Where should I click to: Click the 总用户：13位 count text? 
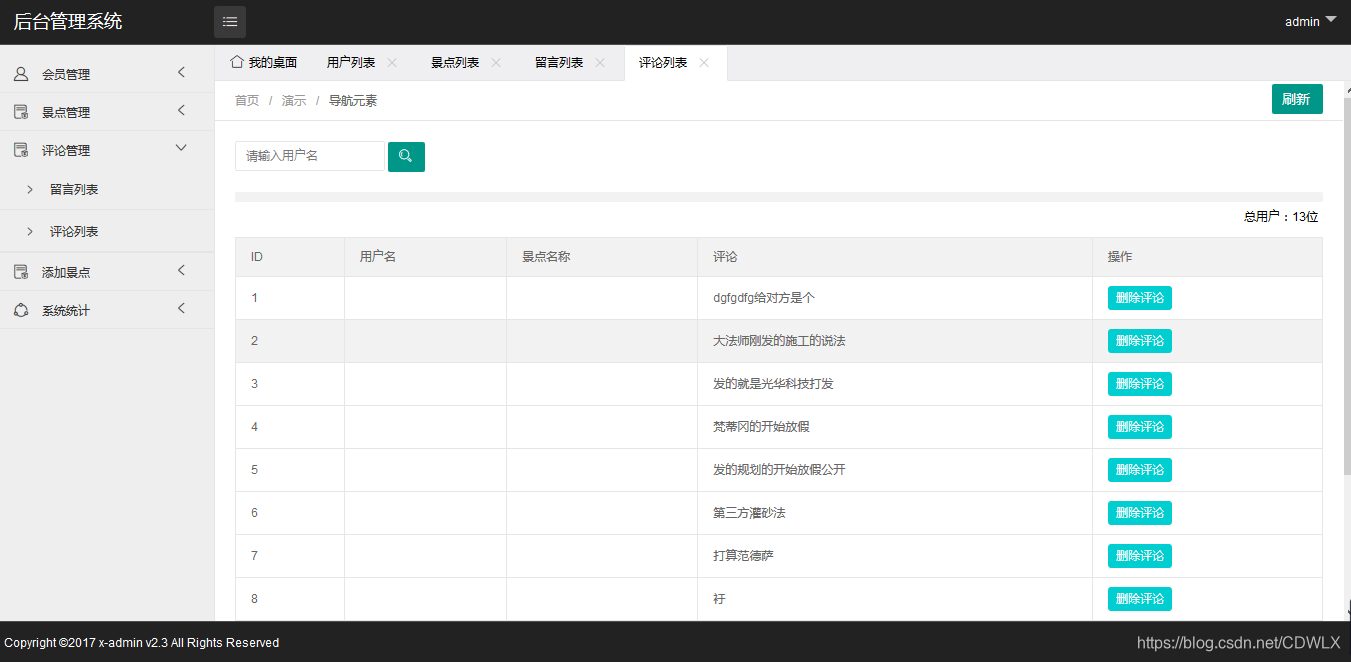tap(1281, 217)
